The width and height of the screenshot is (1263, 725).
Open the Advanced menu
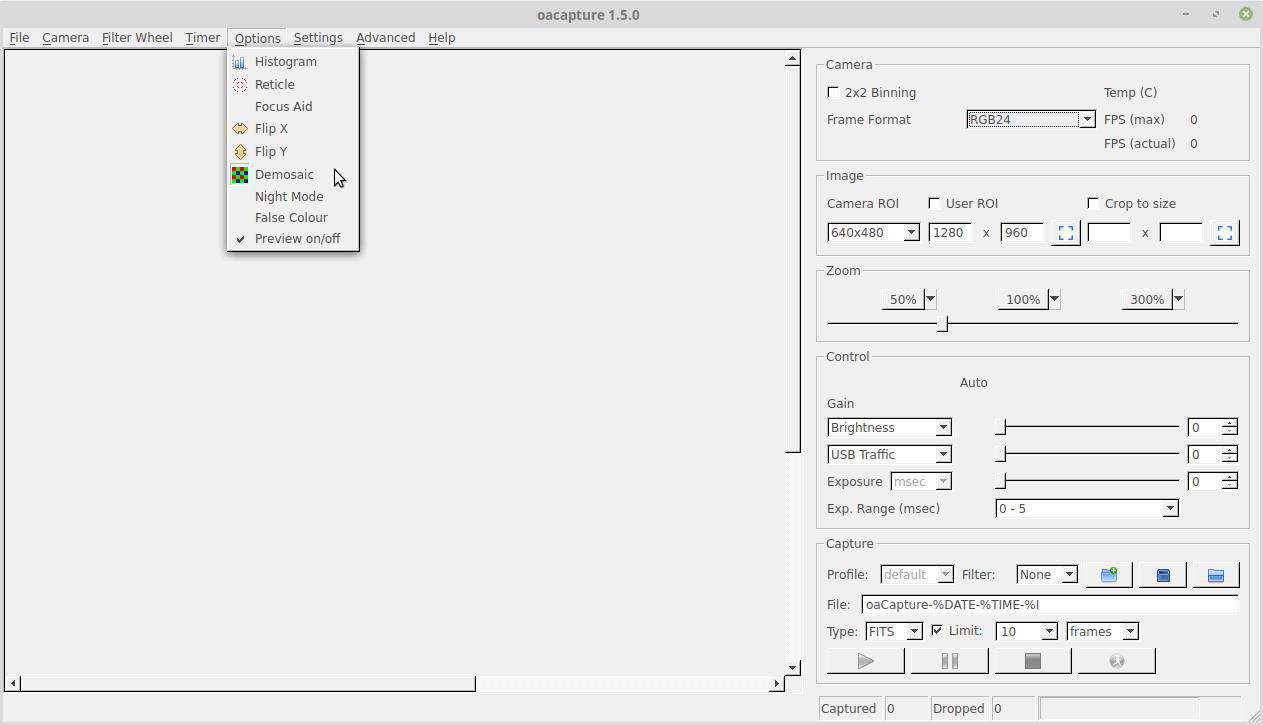tap(386, 38)
